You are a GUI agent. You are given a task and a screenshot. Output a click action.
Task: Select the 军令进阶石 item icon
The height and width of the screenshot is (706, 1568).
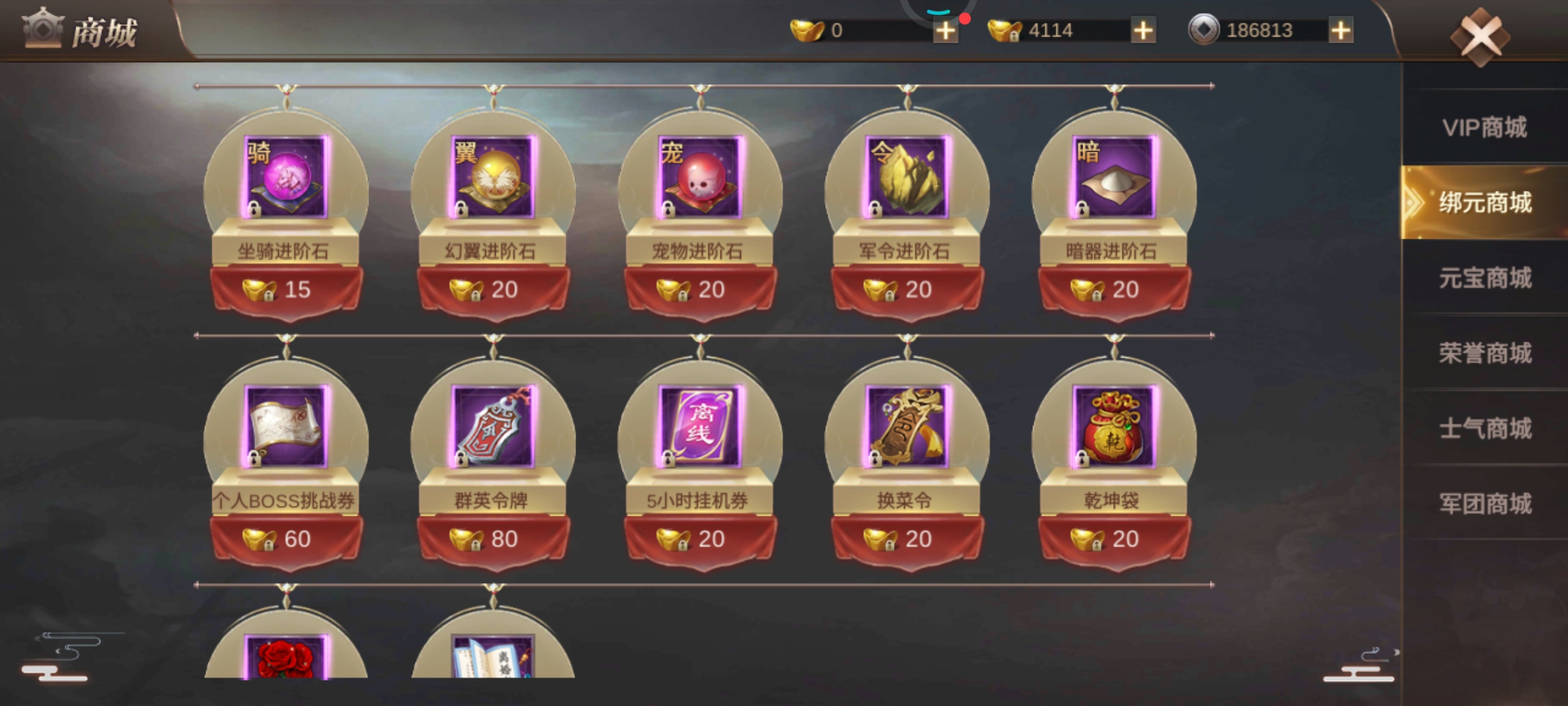pos(907,176)
